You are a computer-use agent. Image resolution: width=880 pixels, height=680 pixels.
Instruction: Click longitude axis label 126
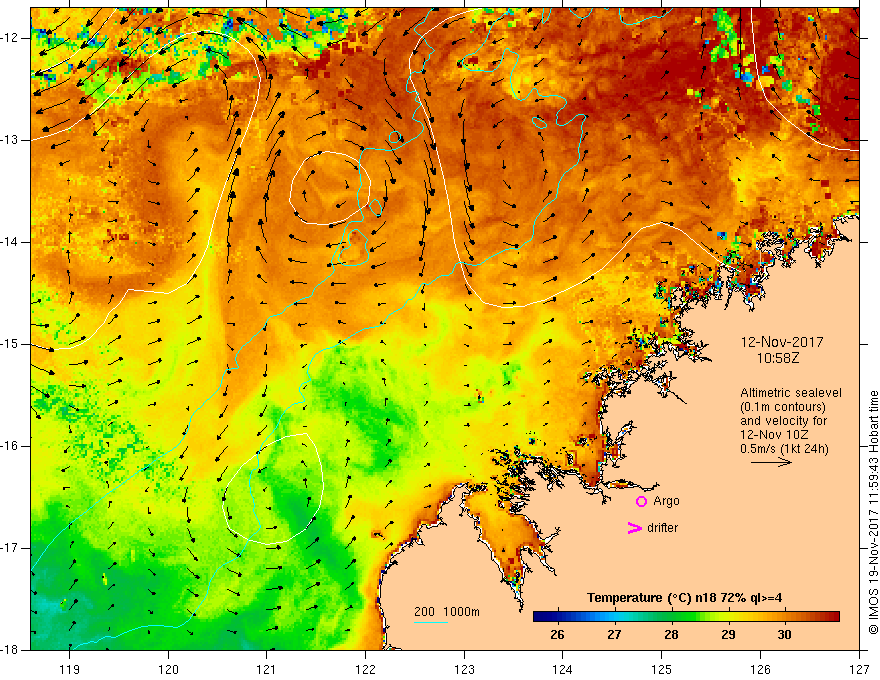pos(760,669)
